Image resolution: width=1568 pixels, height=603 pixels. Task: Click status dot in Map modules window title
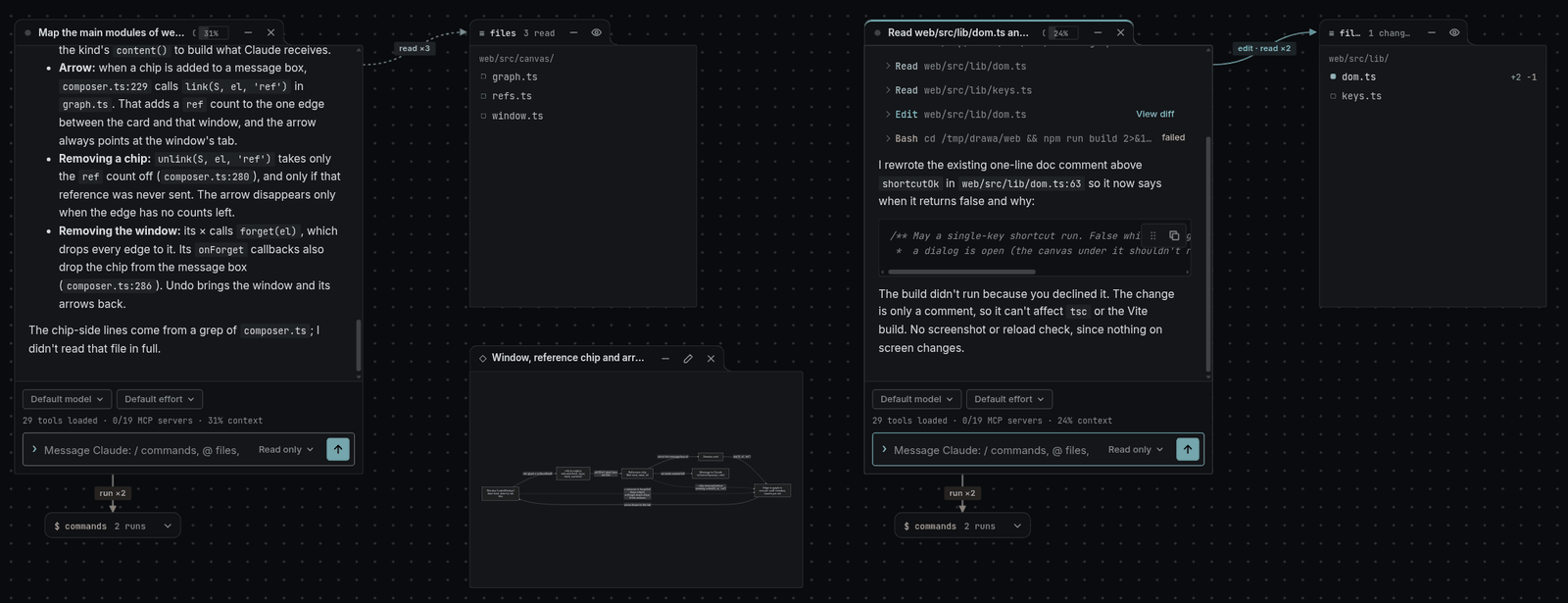pos(27,32)
